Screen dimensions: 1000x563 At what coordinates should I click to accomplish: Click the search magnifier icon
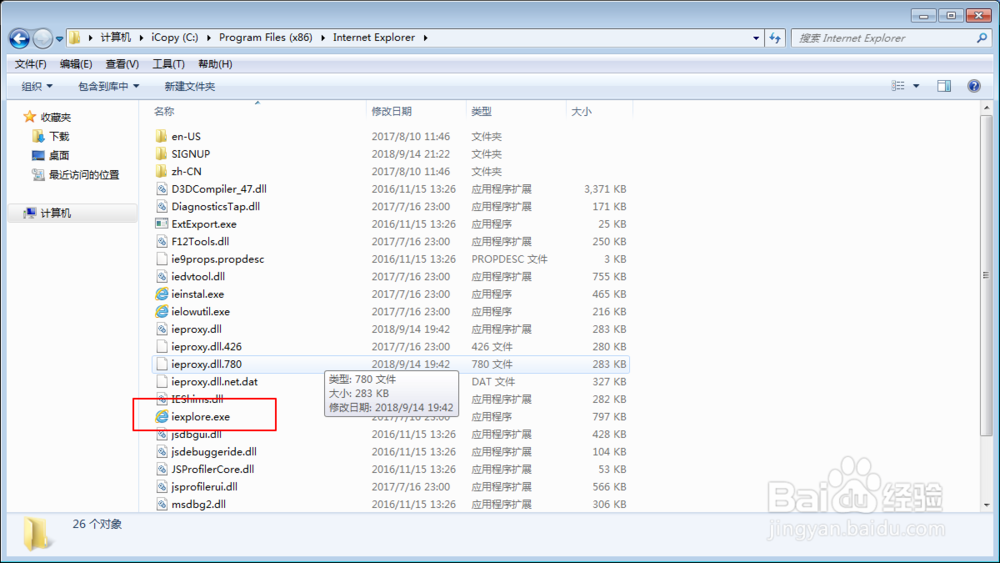pos(982,38)
